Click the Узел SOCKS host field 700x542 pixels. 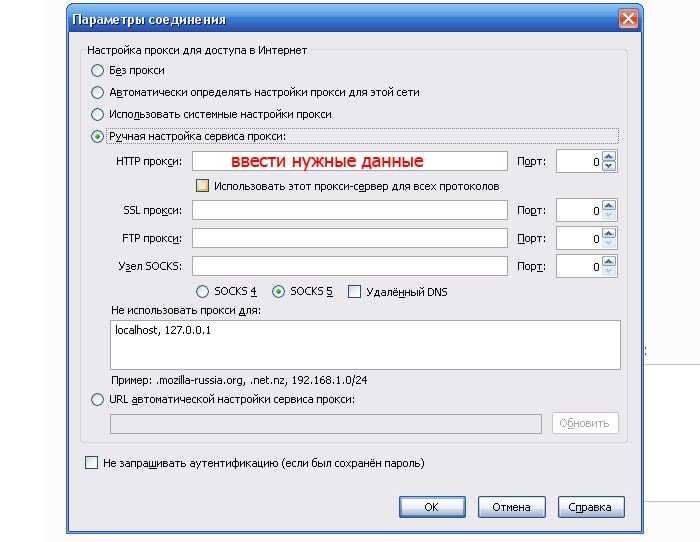point(350,266)
